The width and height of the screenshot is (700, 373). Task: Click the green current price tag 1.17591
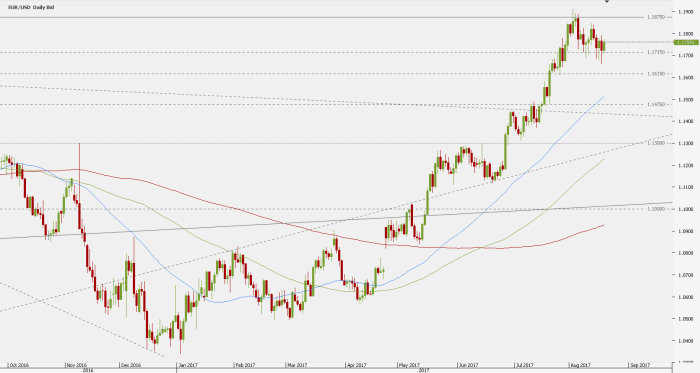tap(686, 42)
